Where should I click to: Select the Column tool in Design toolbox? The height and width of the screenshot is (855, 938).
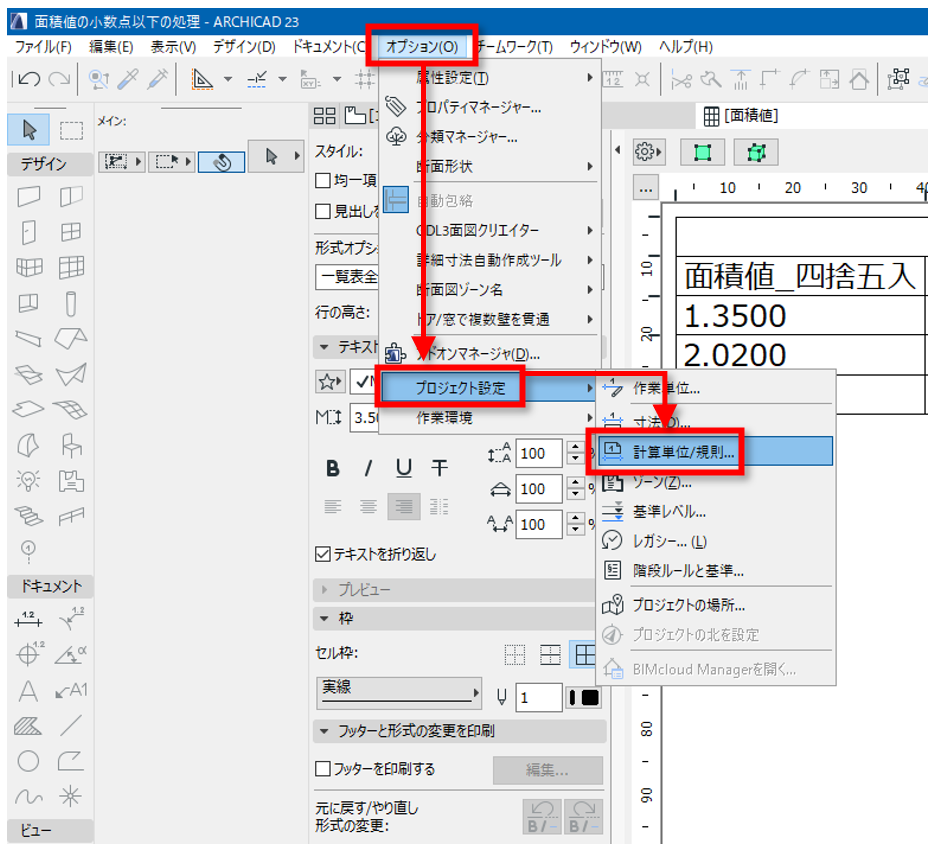[x=71, y=303]
